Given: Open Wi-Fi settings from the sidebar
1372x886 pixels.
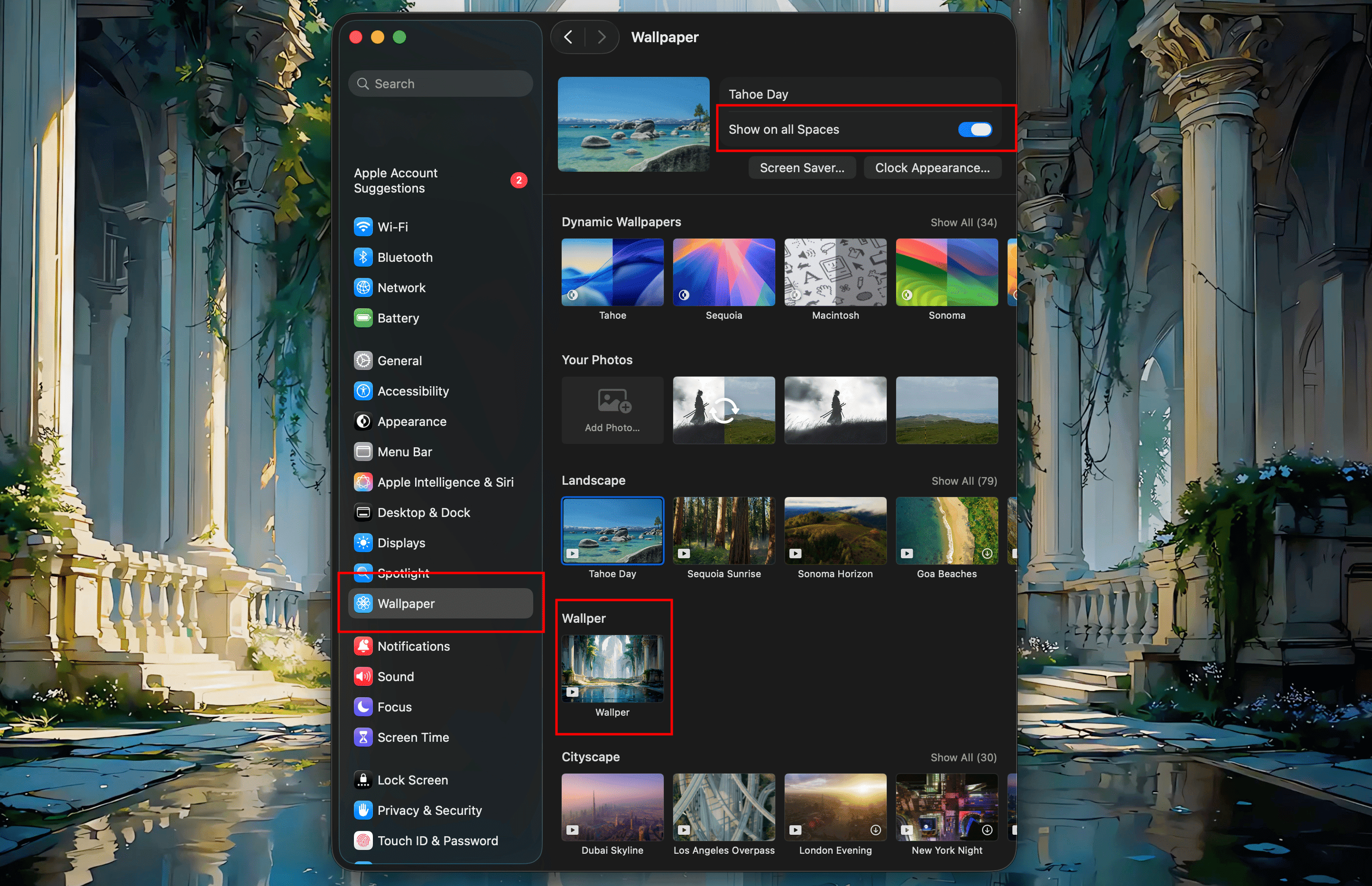Looking at the screenshot, I should pyautogui.click(x=364, y=227).
